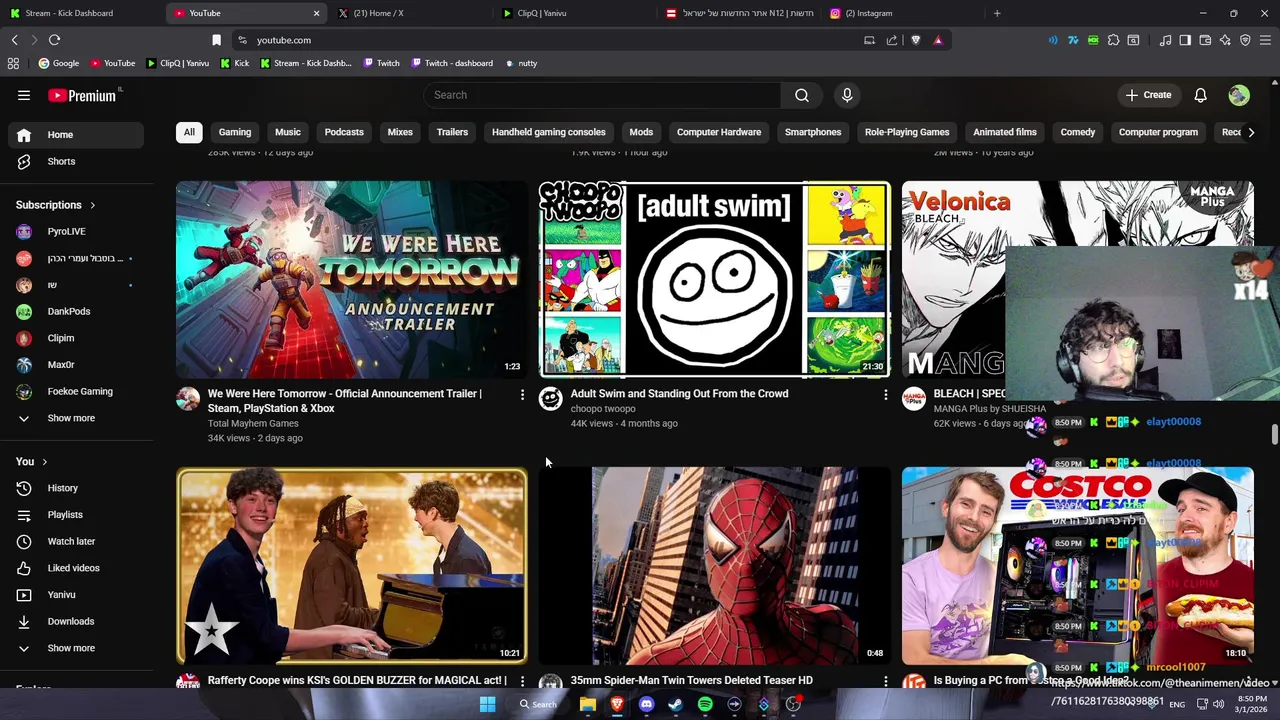Select the Trailers category chip

[x=452, y=132]
